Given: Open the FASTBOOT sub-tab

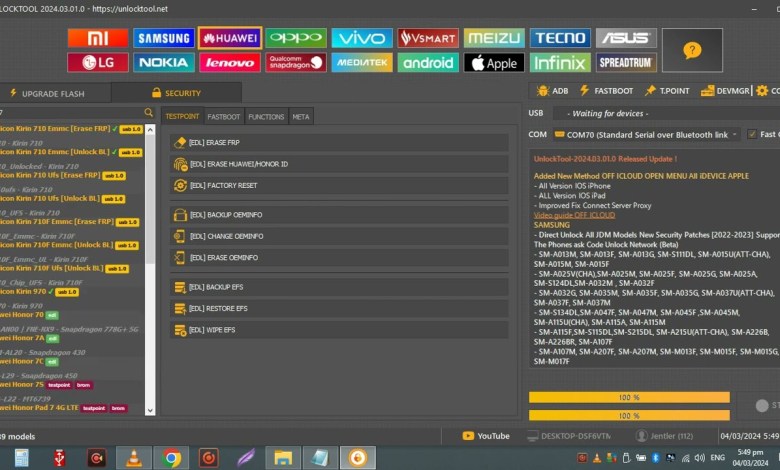Looking at the screenshot, I should click(x=223, y=117).
